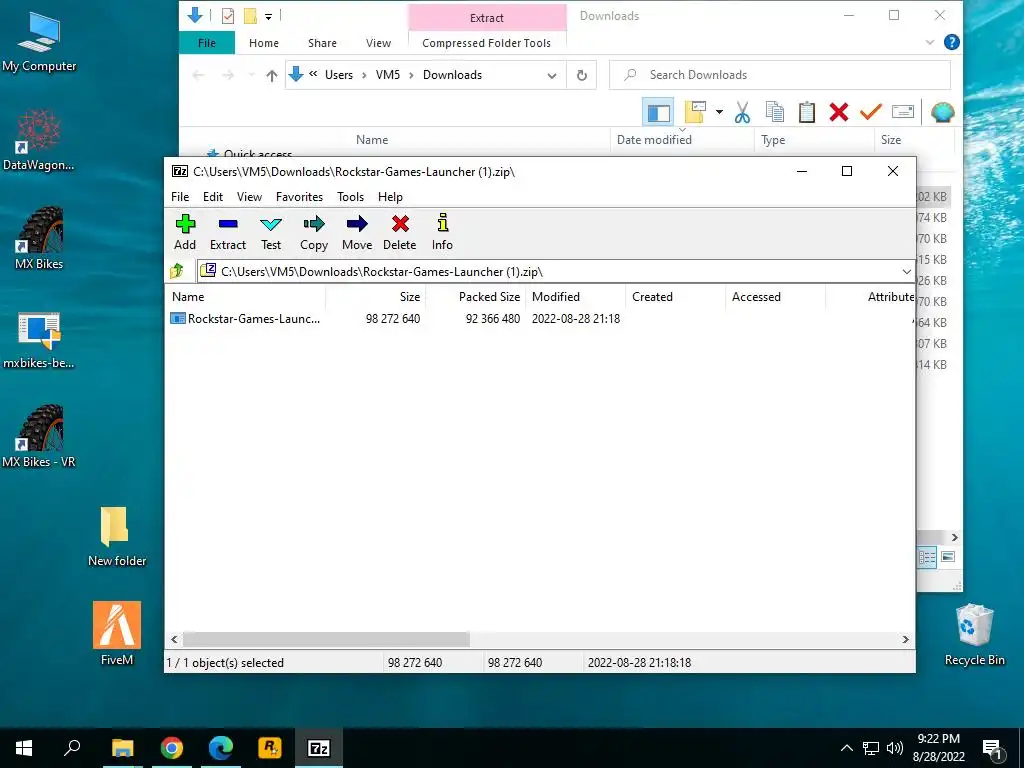Choose the Move tool in 7-Zip
Viewport: 1024px width, 768px height.
click(357, 232)
